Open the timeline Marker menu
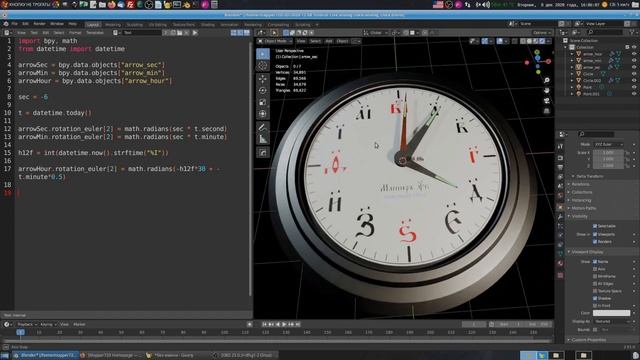The width and height of the screenshot is (640, 360). (x=79, y=324)
